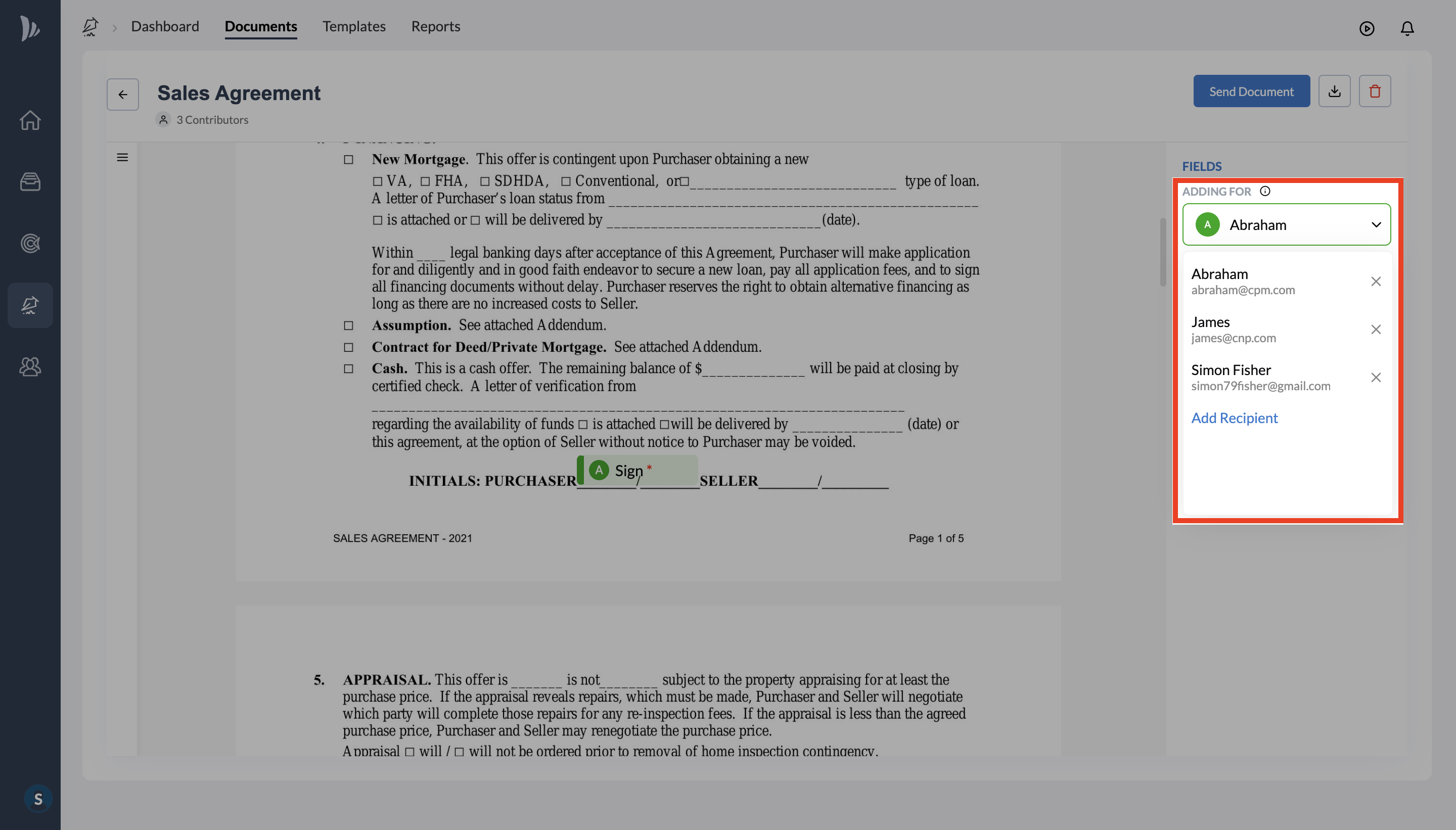
Task: Open the Reports tab
Action: [x=435, y=26]
